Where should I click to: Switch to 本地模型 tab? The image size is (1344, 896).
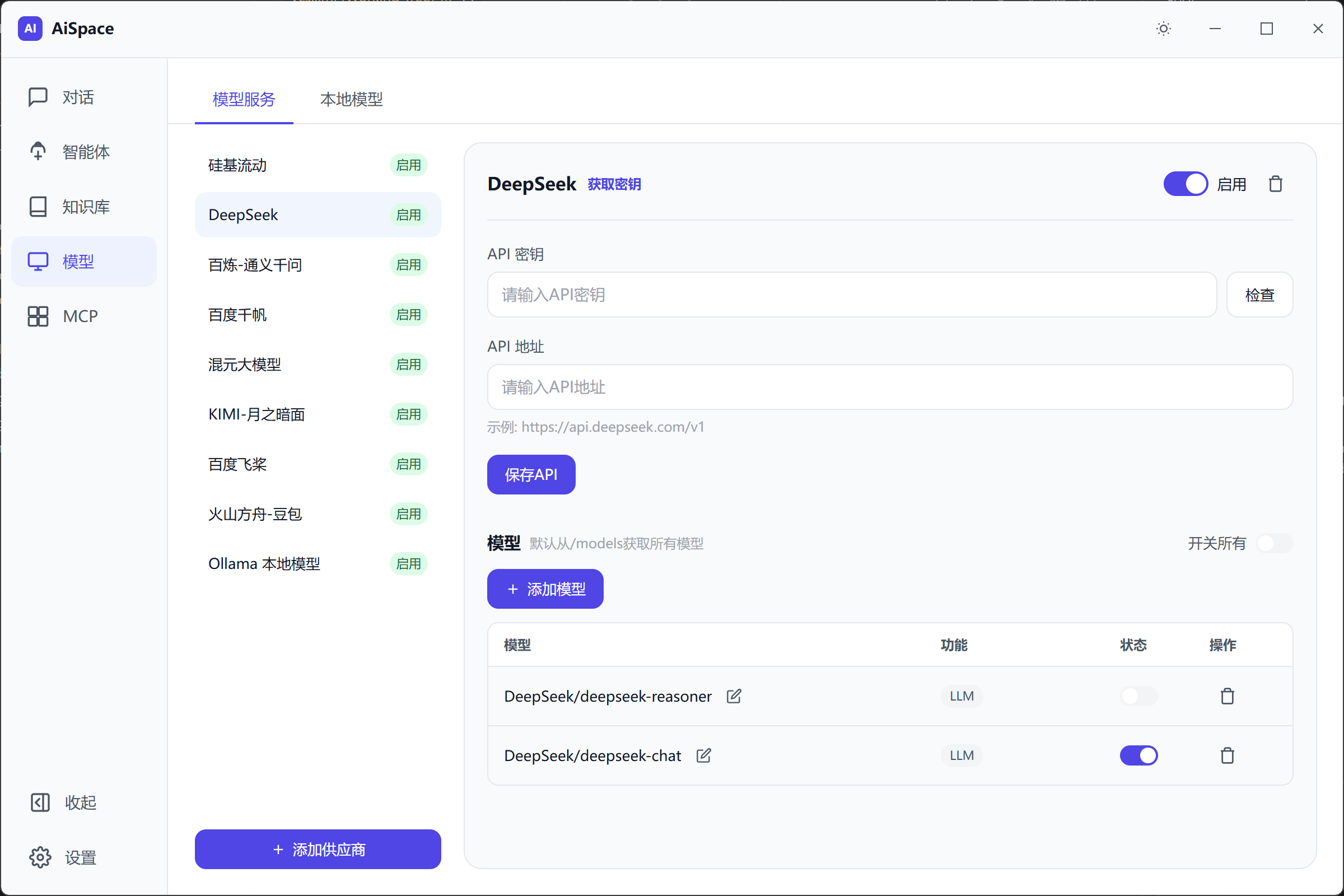(x=352, y=100)
